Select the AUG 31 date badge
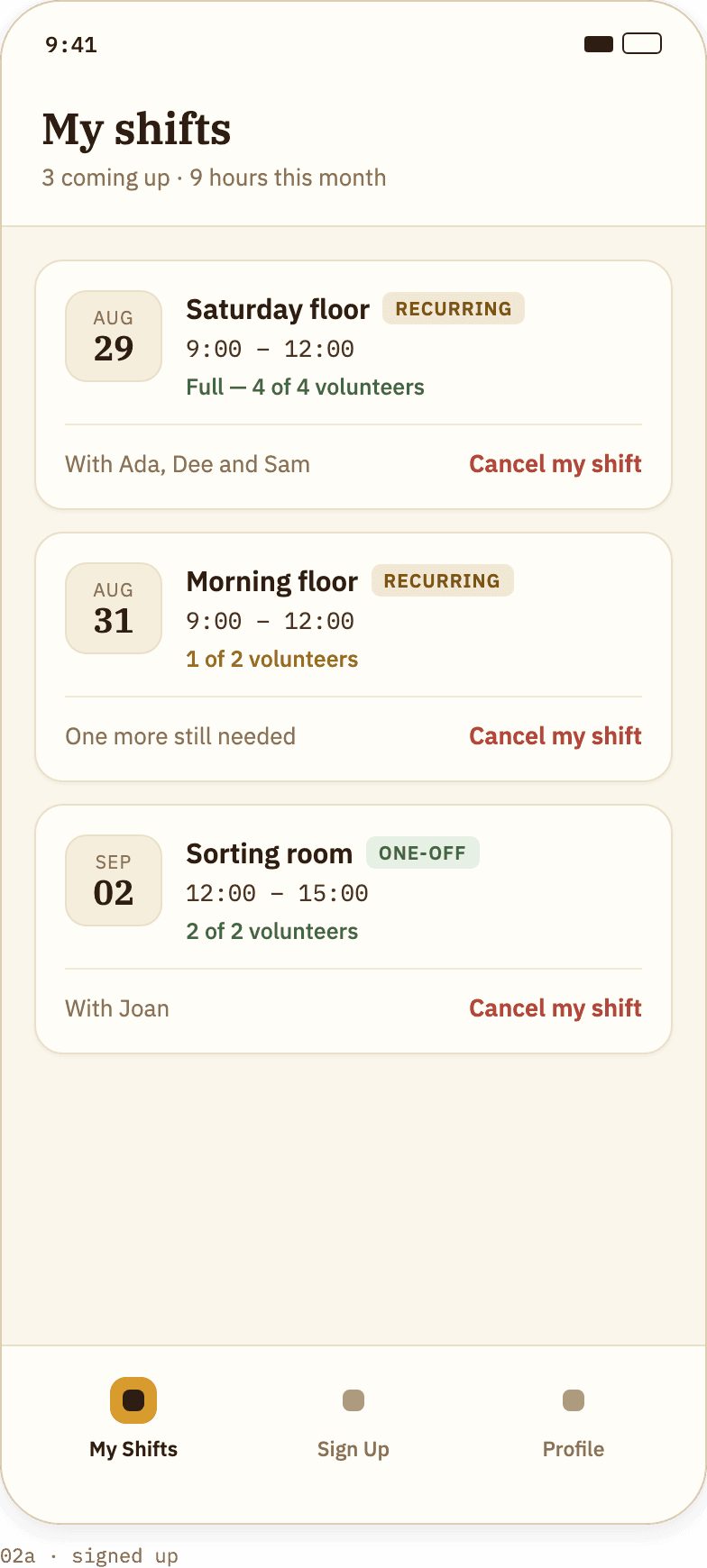707x1568 pixels. (x=114, y=608)
